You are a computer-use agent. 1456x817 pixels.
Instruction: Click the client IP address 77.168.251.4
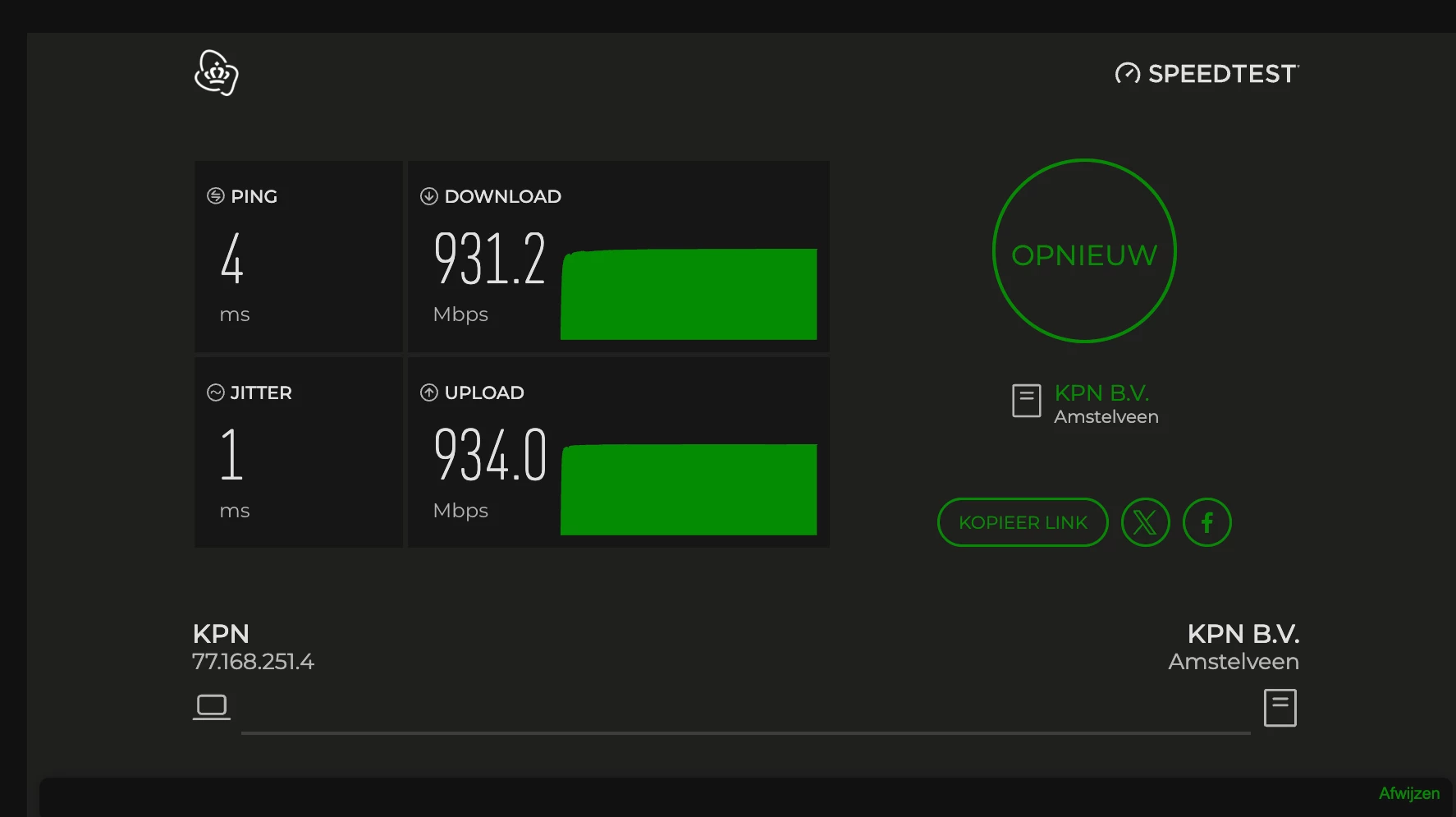coord(253,662)
